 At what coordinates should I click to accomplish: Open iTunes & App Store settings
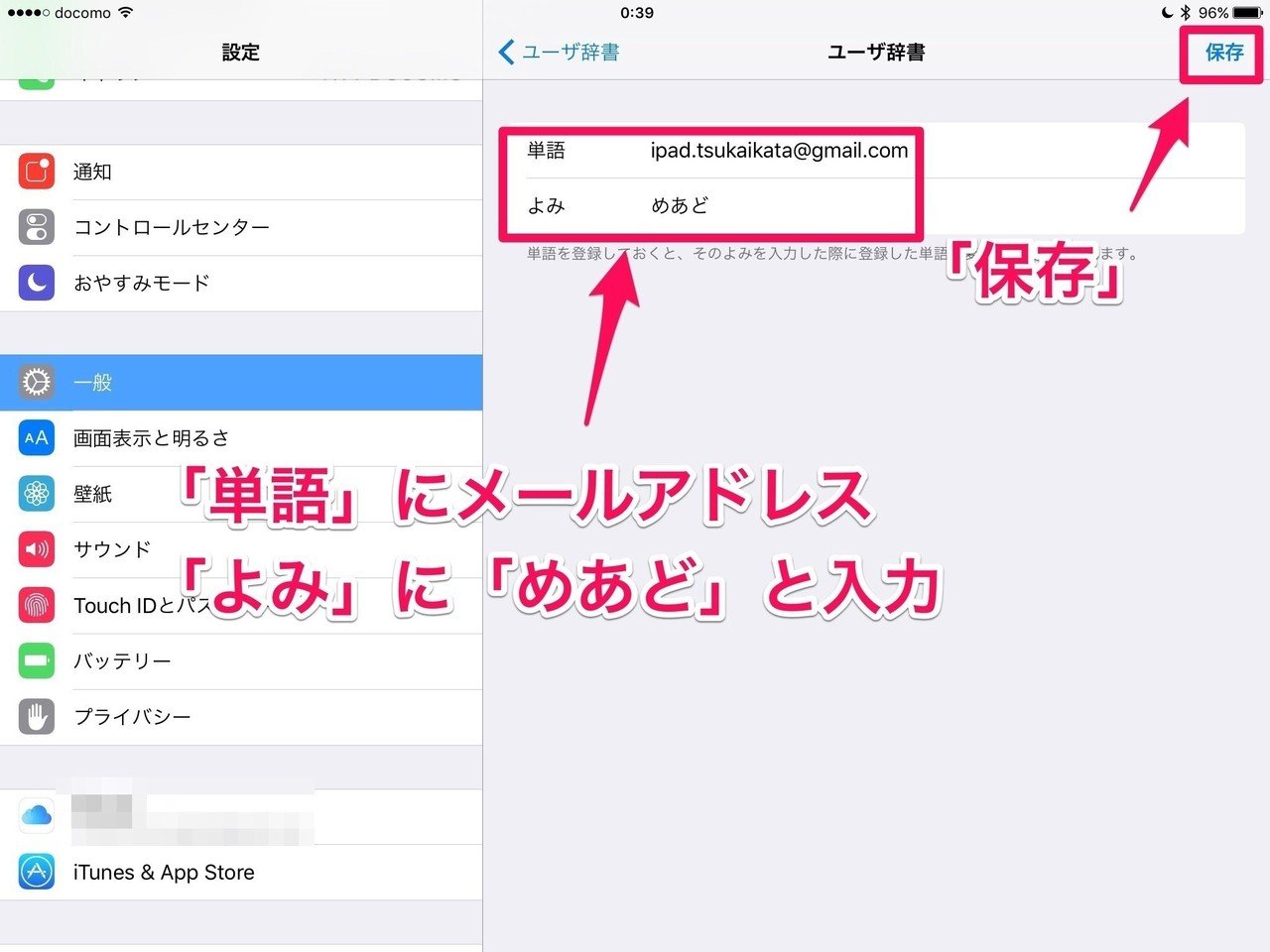click(241, 872)
